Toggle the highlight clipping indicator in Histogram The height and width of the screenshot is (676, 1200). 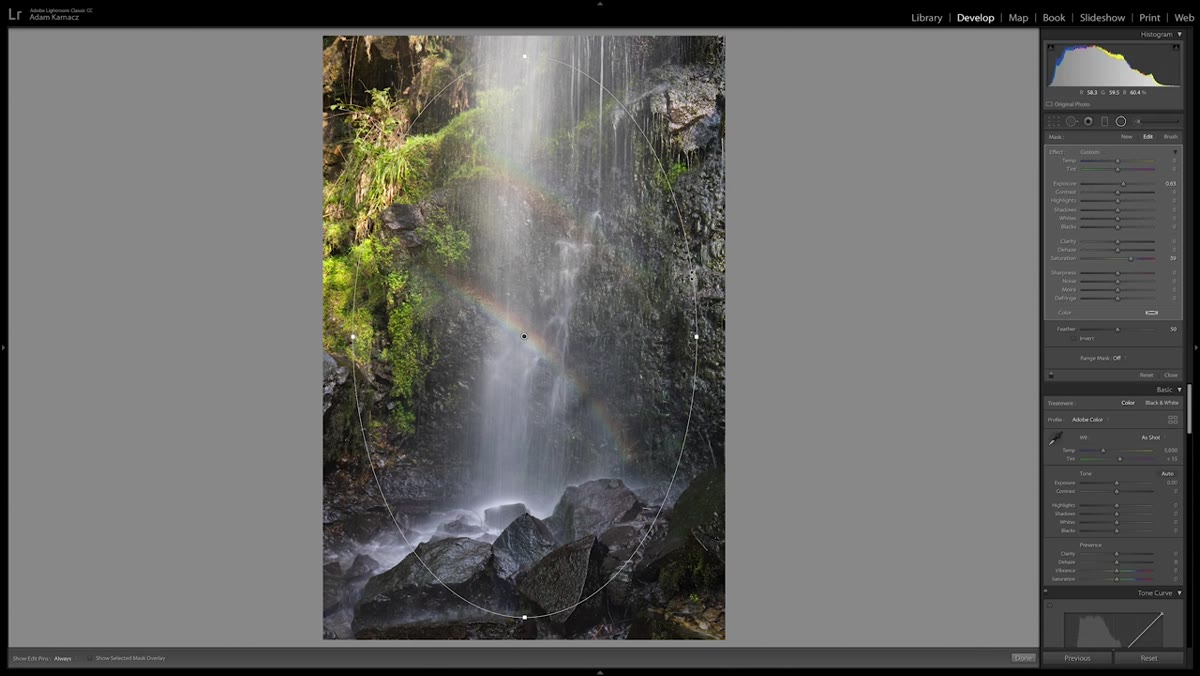pyautogui.click(x=1177, y=46)
